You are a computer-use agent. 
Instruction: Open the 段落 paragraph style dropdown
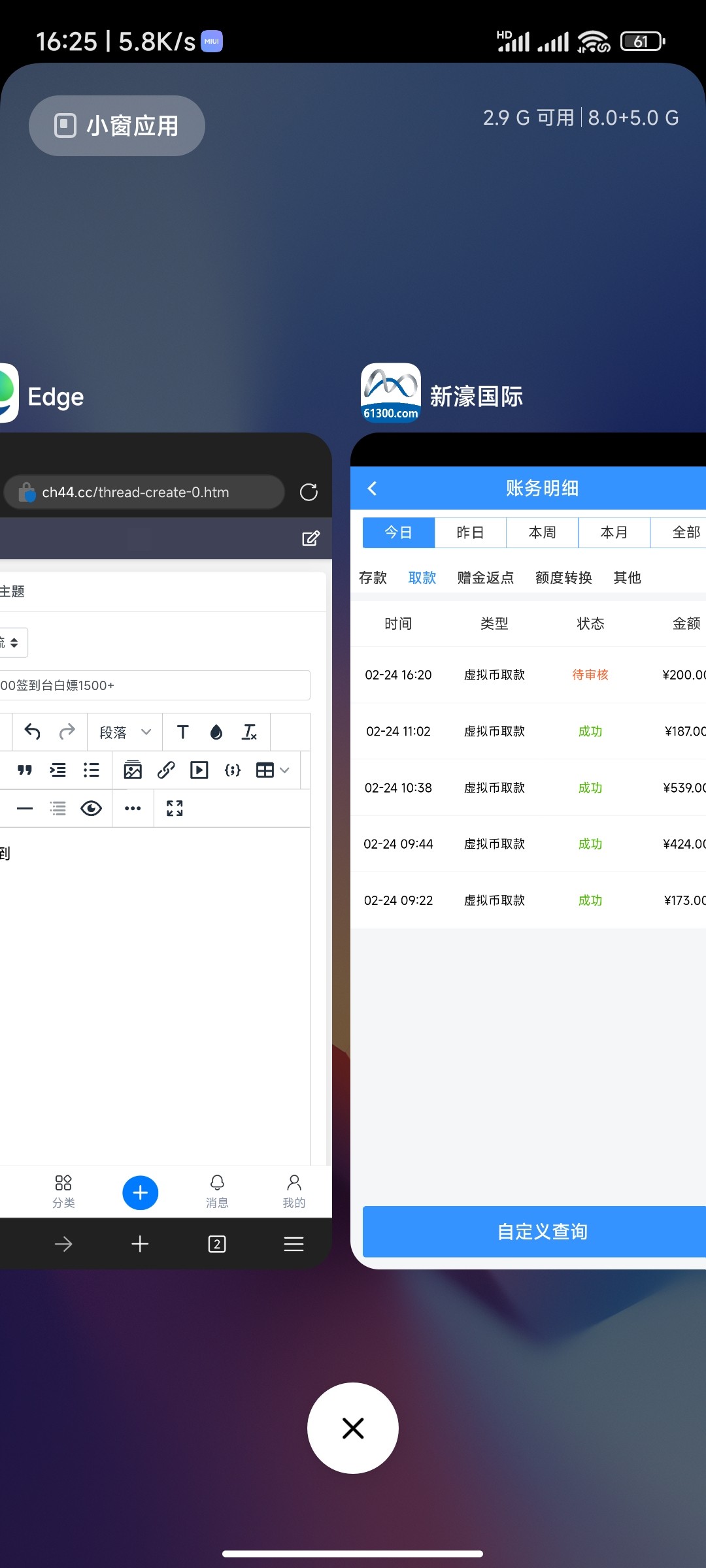(x=125, y=732)
